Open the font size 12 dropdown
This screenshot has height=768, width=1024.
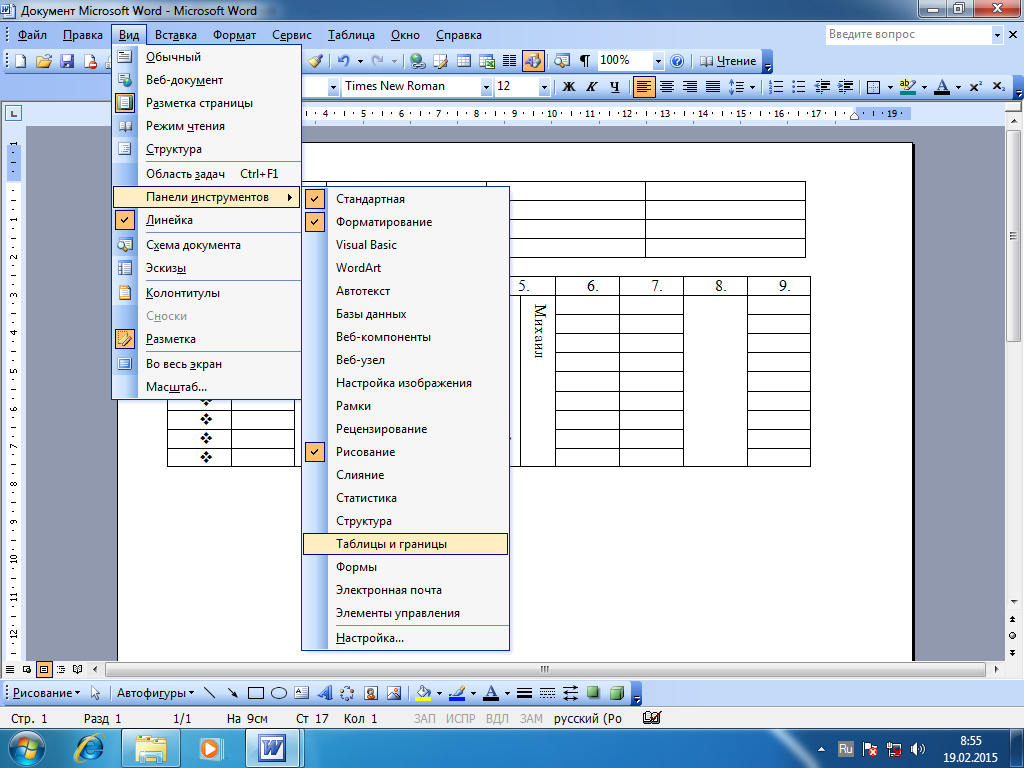(x=543, y=86)
